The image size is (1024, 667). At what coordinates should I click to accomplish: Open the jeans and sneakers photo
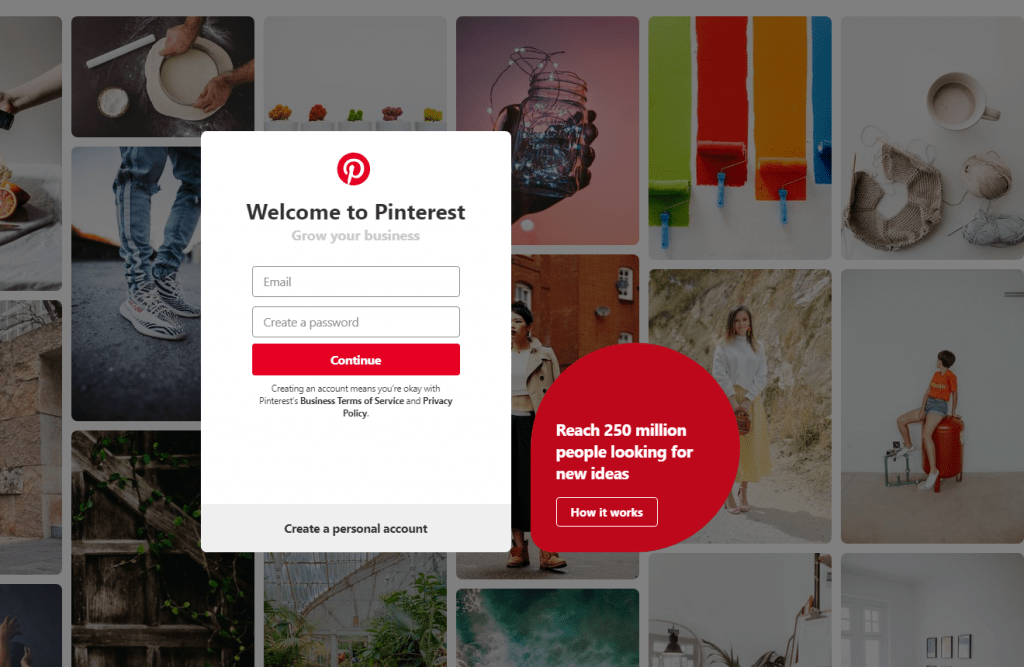coord(136,284)
